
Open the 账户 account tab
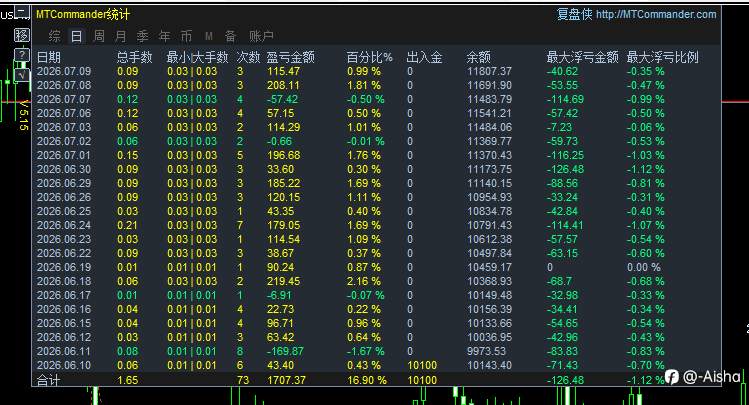[x=261, y=36]
